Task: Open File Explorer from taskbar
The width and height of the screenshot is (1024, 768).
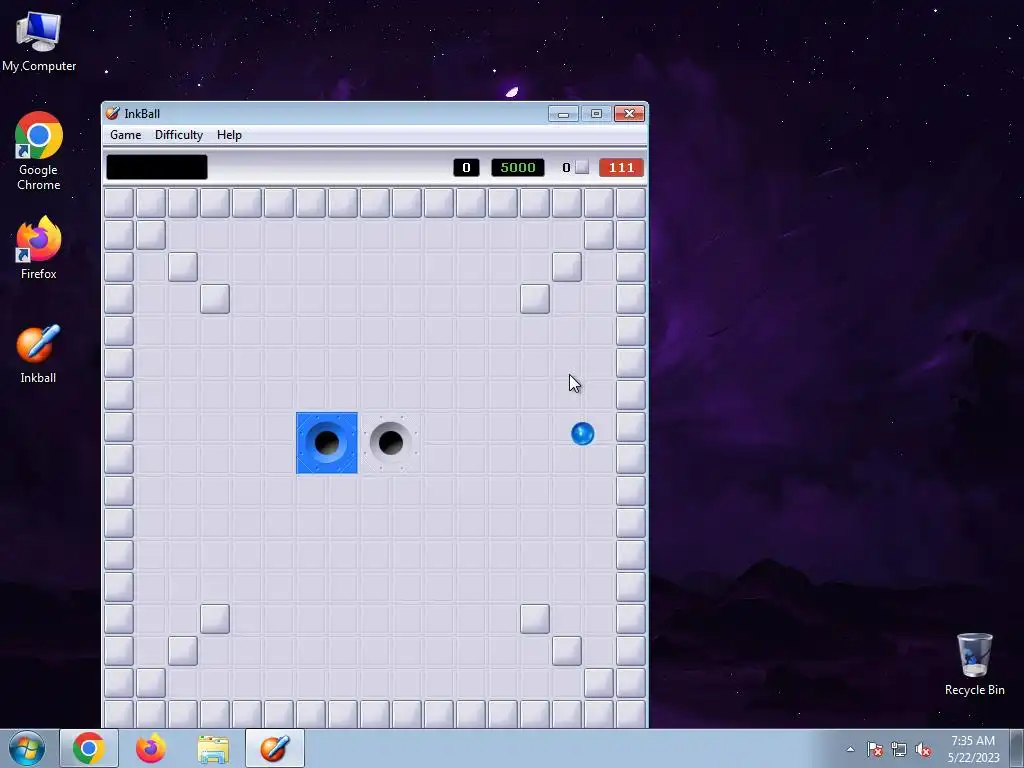Action: [213, 748]
